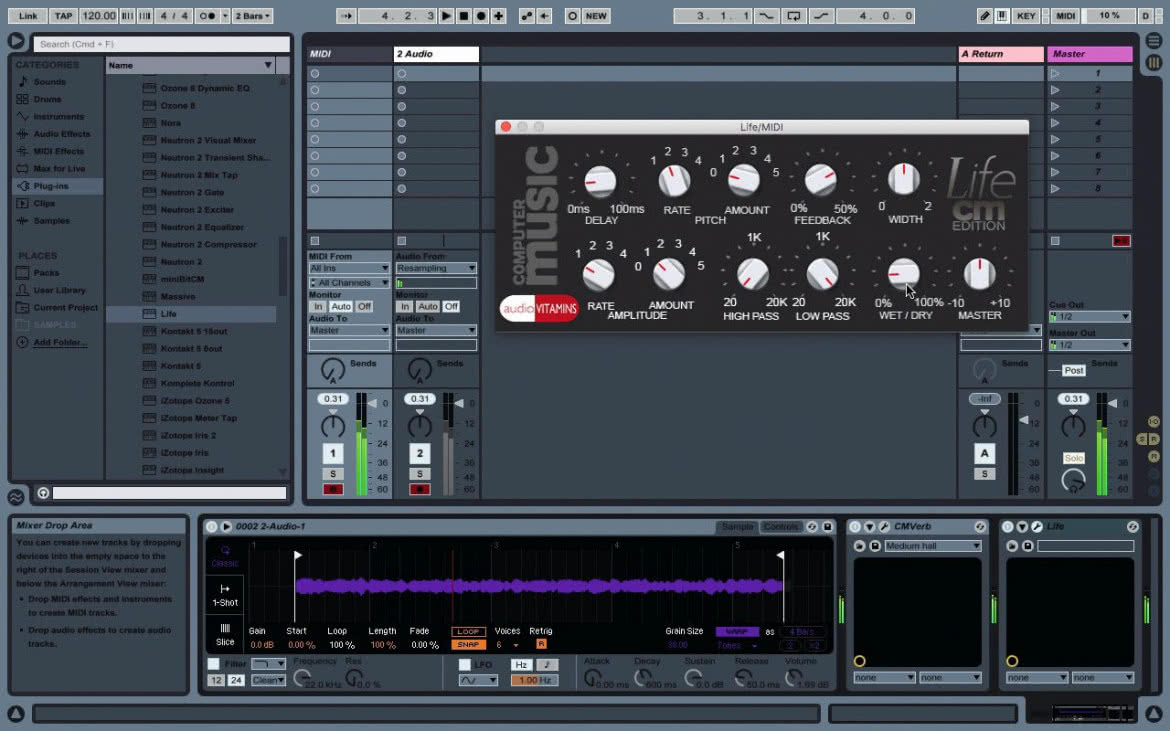Toggle the metronome in the top bar

point(207,16)
